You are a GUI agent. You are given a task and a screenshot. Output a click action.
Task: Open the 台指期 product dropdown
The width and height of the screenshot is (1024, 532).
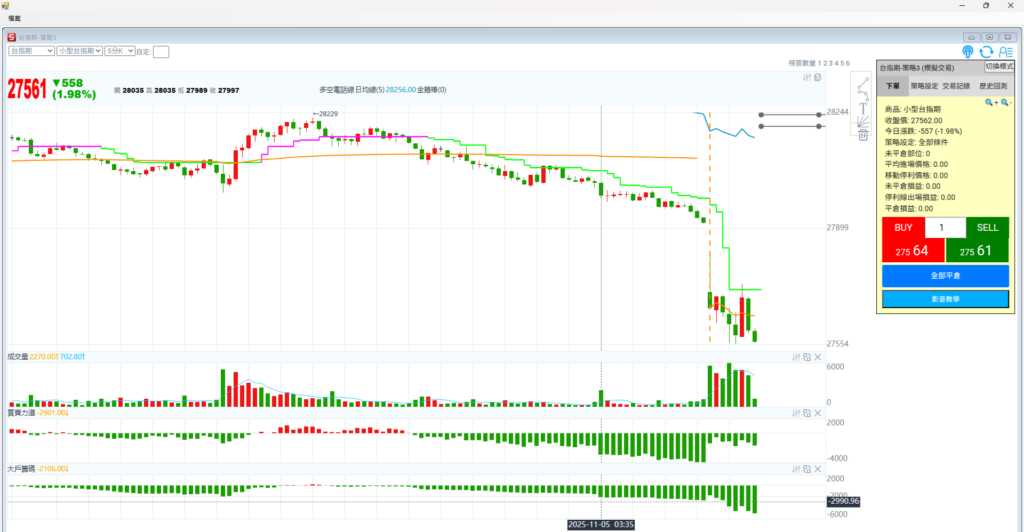pos(30,51)
